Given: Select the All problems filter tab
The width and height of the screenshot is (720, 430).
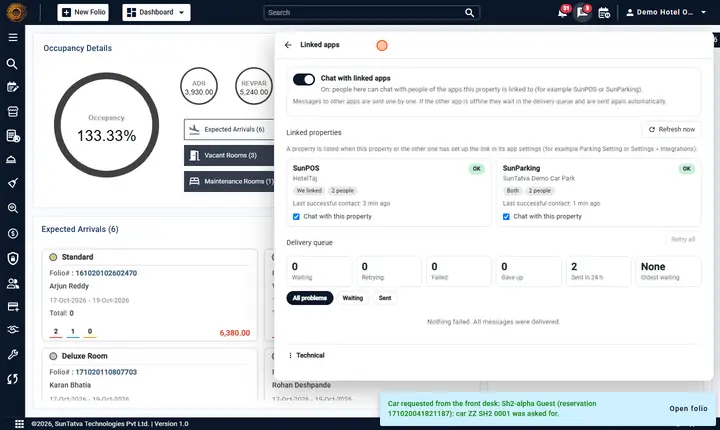Looking at the screenshot, I should point(310,298).
